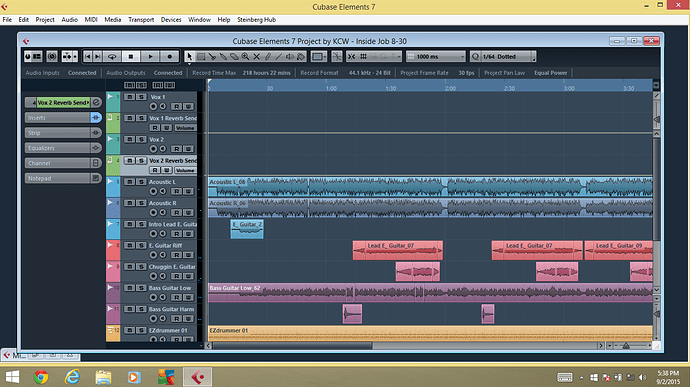Toggle Snap to Zero Crossing
This screenshot has height=387, width=690.
(x=337, y=56)
